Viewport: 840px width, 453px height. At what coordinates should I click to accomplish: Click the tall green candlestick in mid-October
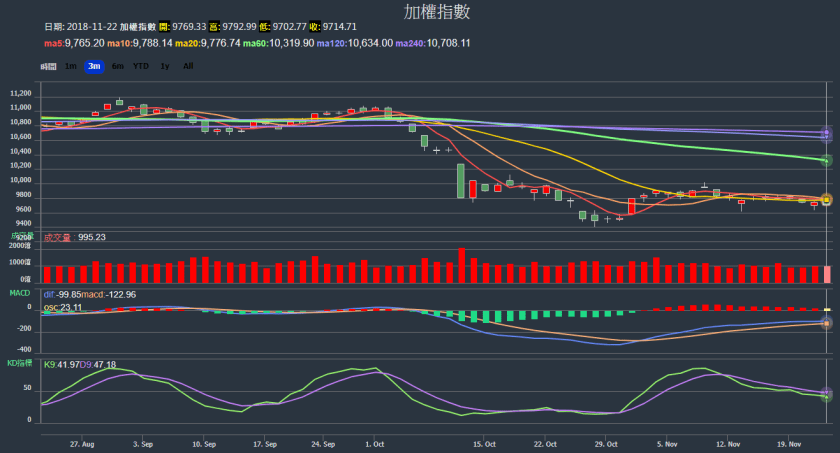461,180
